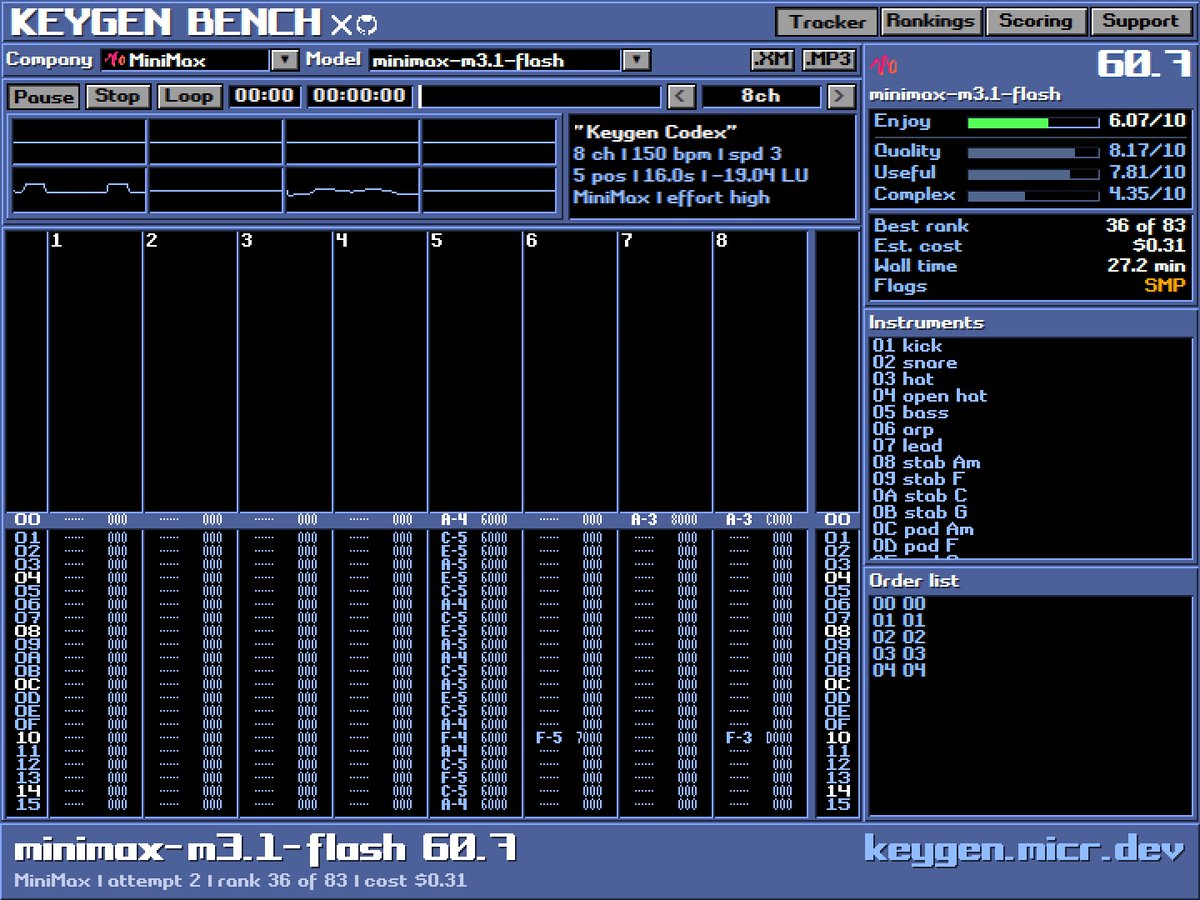This screenshot has width=1200, height=900.
Task: Click the F-5 note in channel 6
Action: click(549, 738)
